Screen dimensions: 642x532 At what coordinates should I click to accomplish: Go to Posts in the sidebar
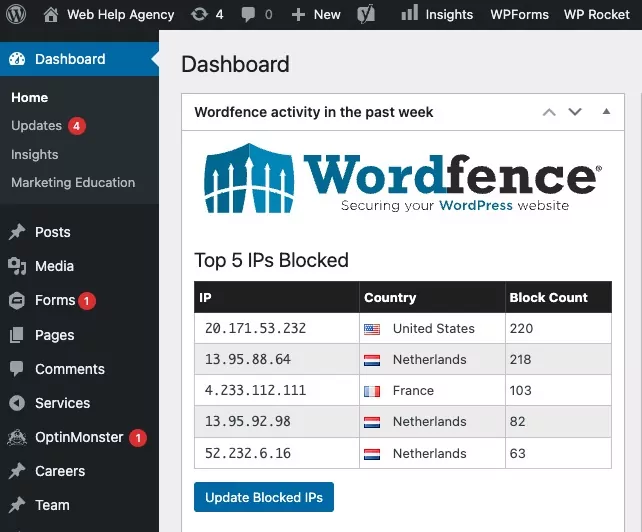pyautogui.click(x=53, y=232)
